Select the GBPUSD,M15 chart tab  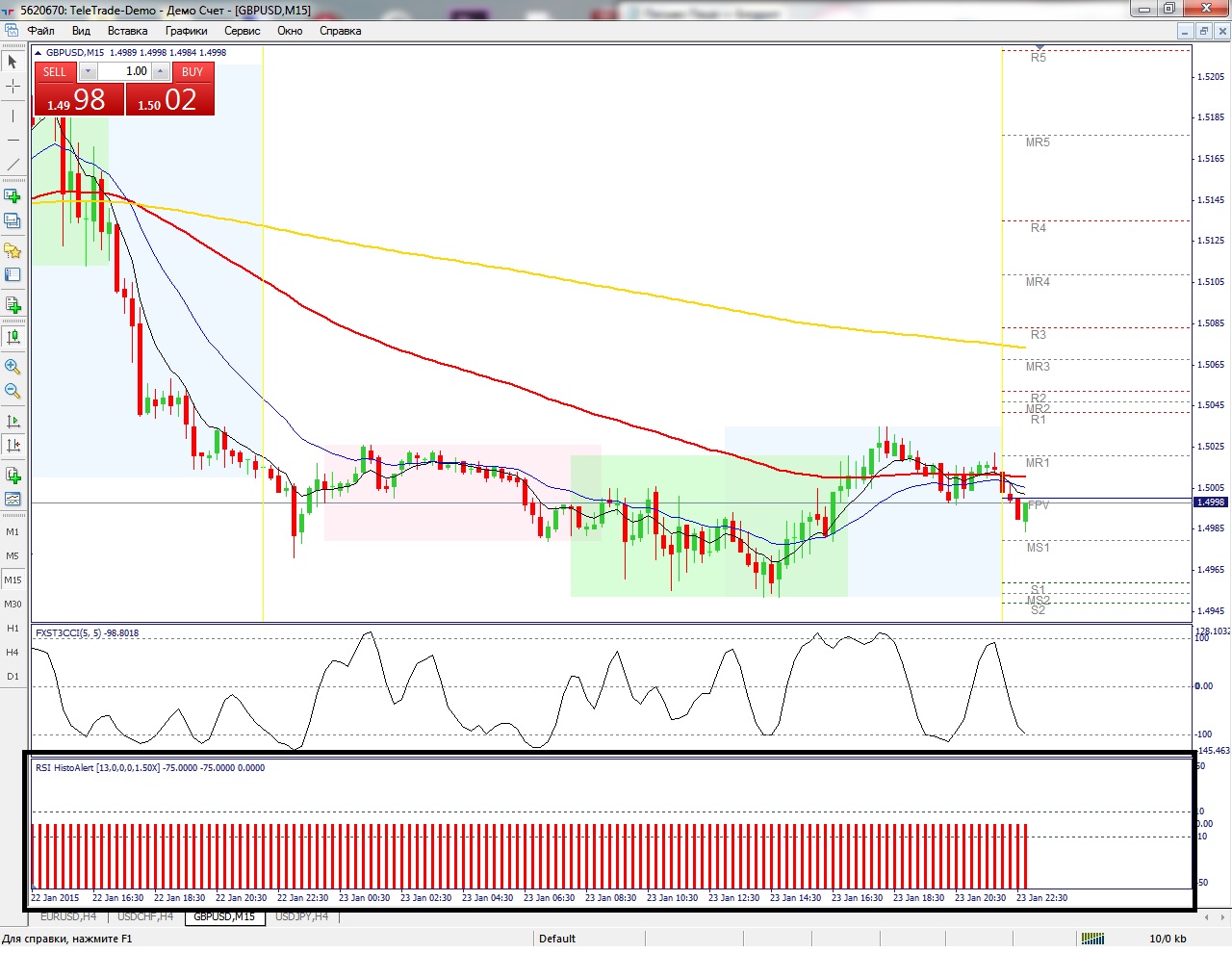click(x=224, y=916)
